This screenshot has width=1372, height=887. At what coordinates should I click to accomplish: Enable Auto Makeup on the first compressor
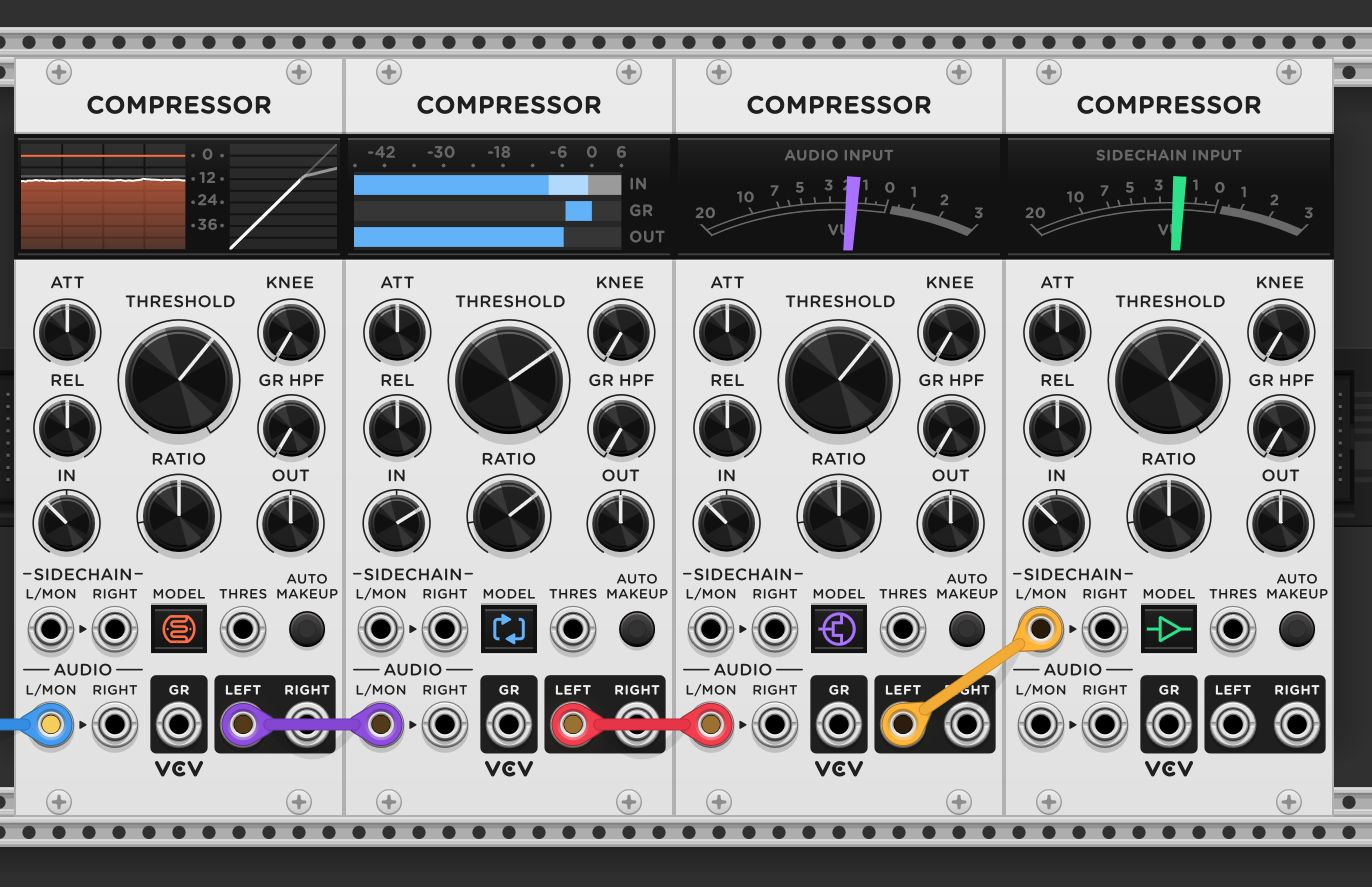307,629
